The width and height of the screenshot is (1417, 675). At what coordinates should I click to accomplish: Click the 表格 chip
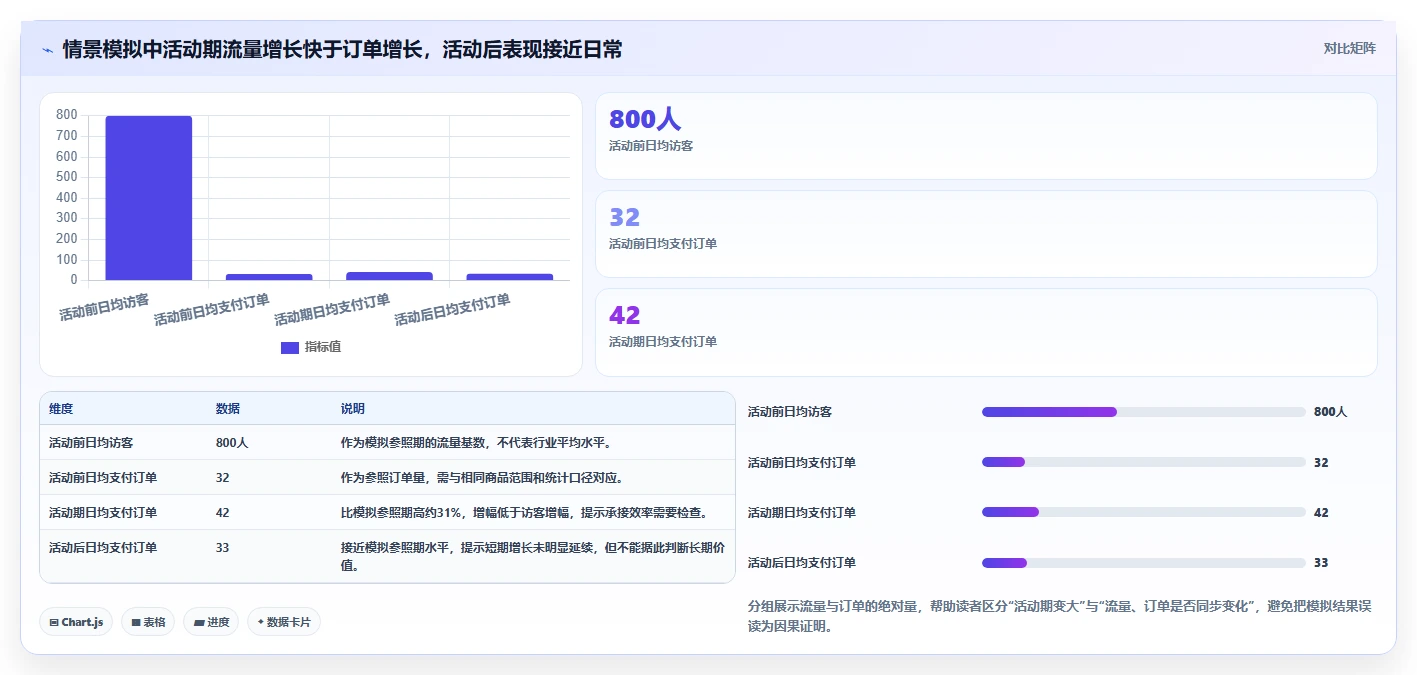coord(148,622)
